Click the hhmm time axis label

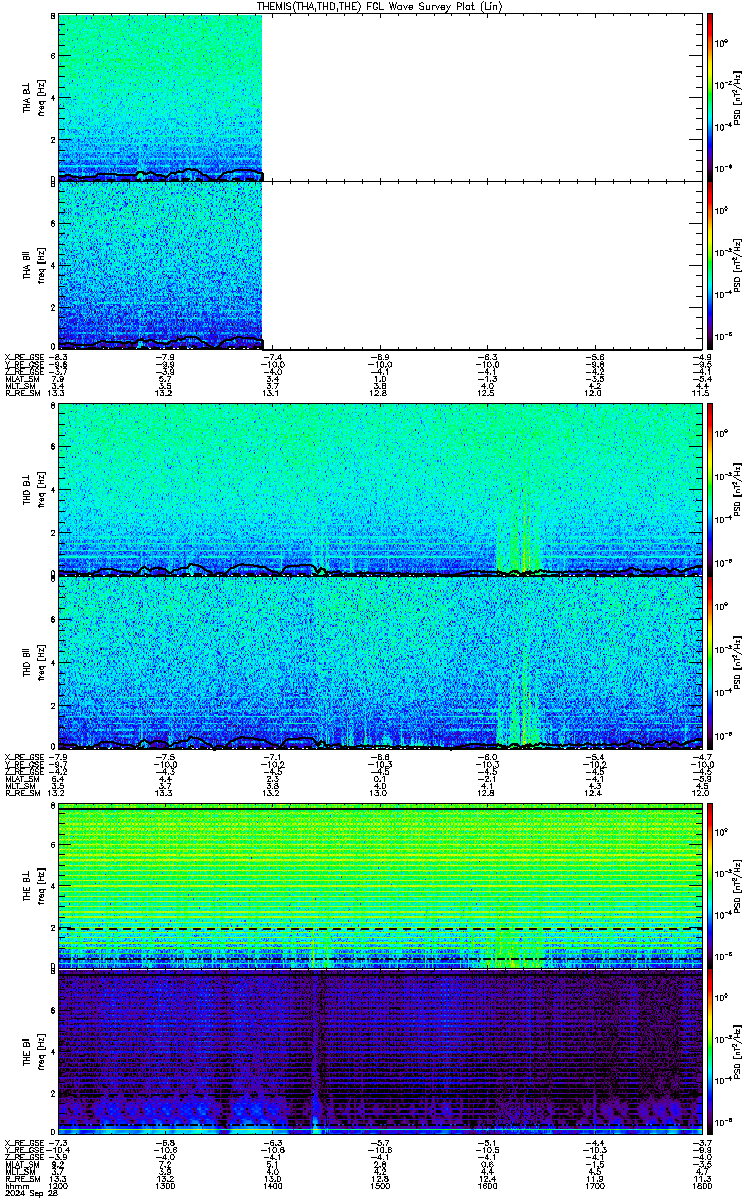tap(15, 1184)
